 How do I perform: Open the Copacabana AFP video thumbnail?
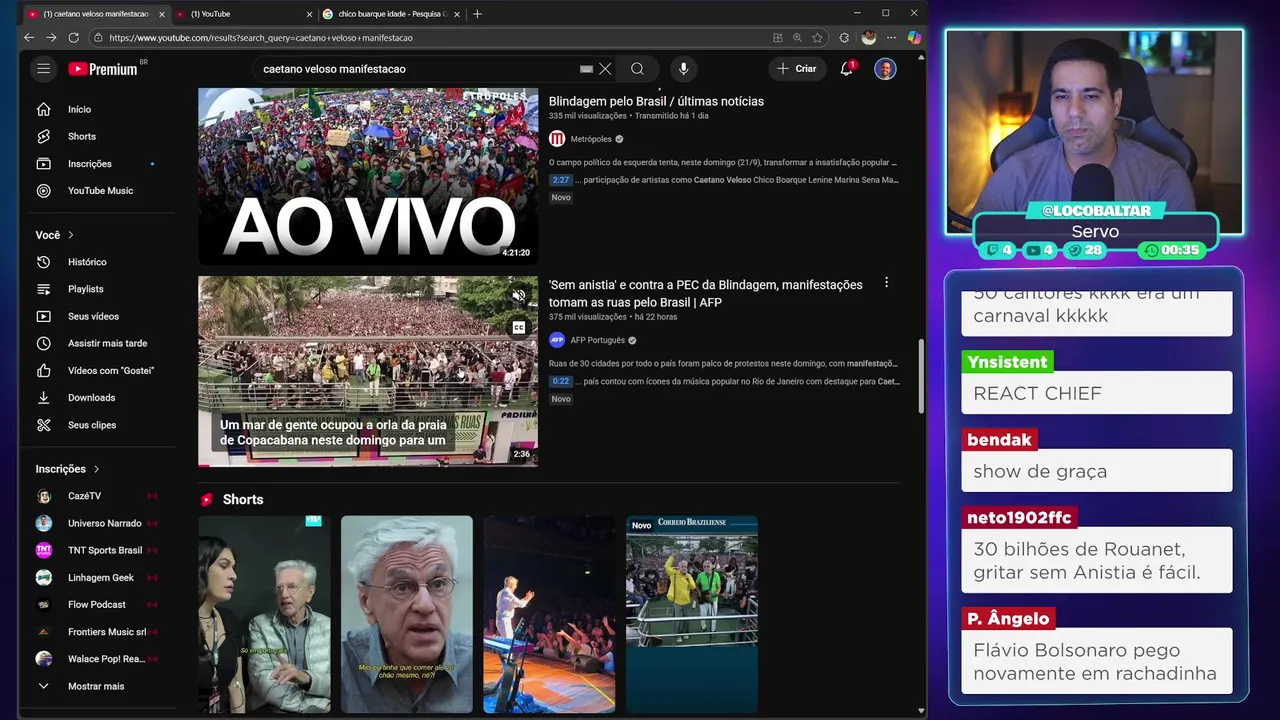[368, 371]
